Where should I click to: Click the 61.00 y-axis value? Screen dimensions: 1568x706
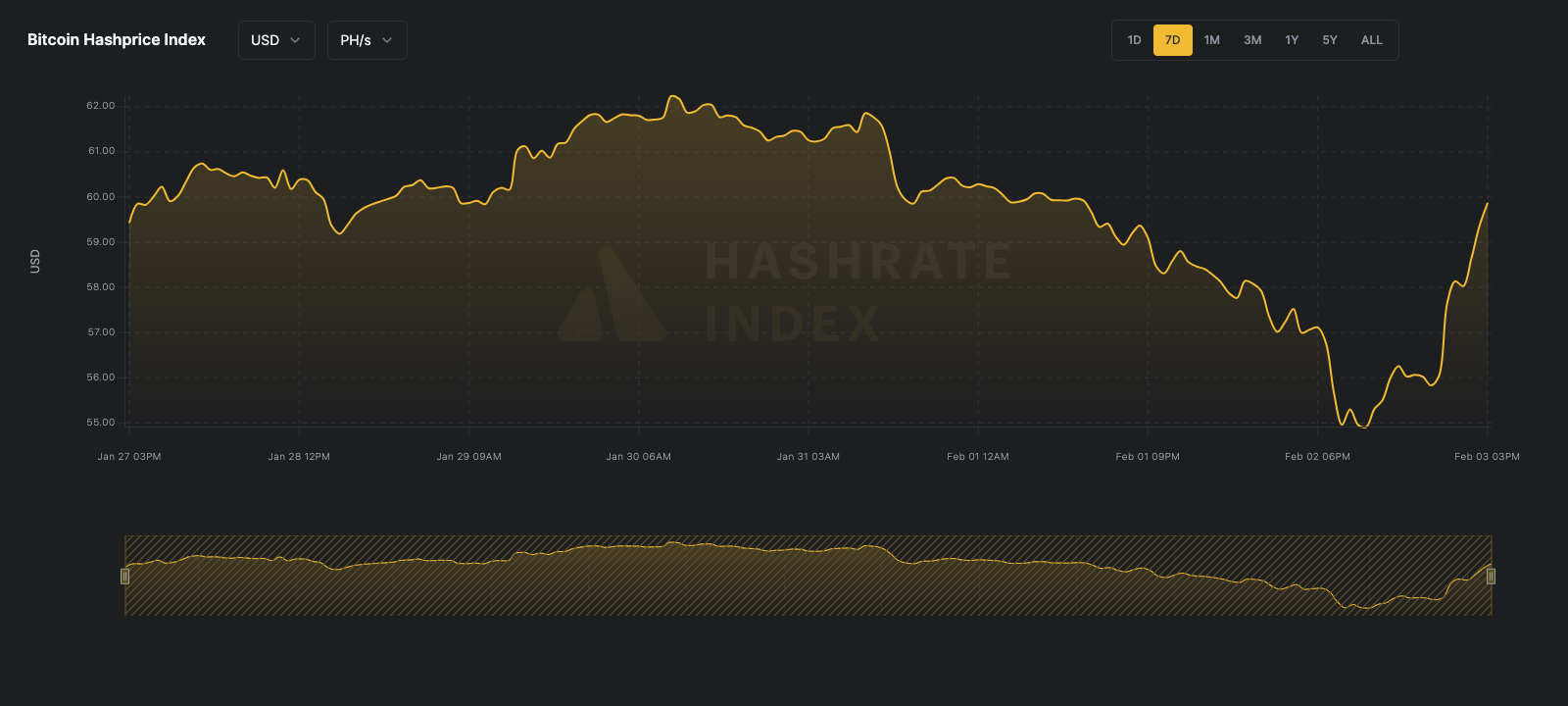click(101, 151)
